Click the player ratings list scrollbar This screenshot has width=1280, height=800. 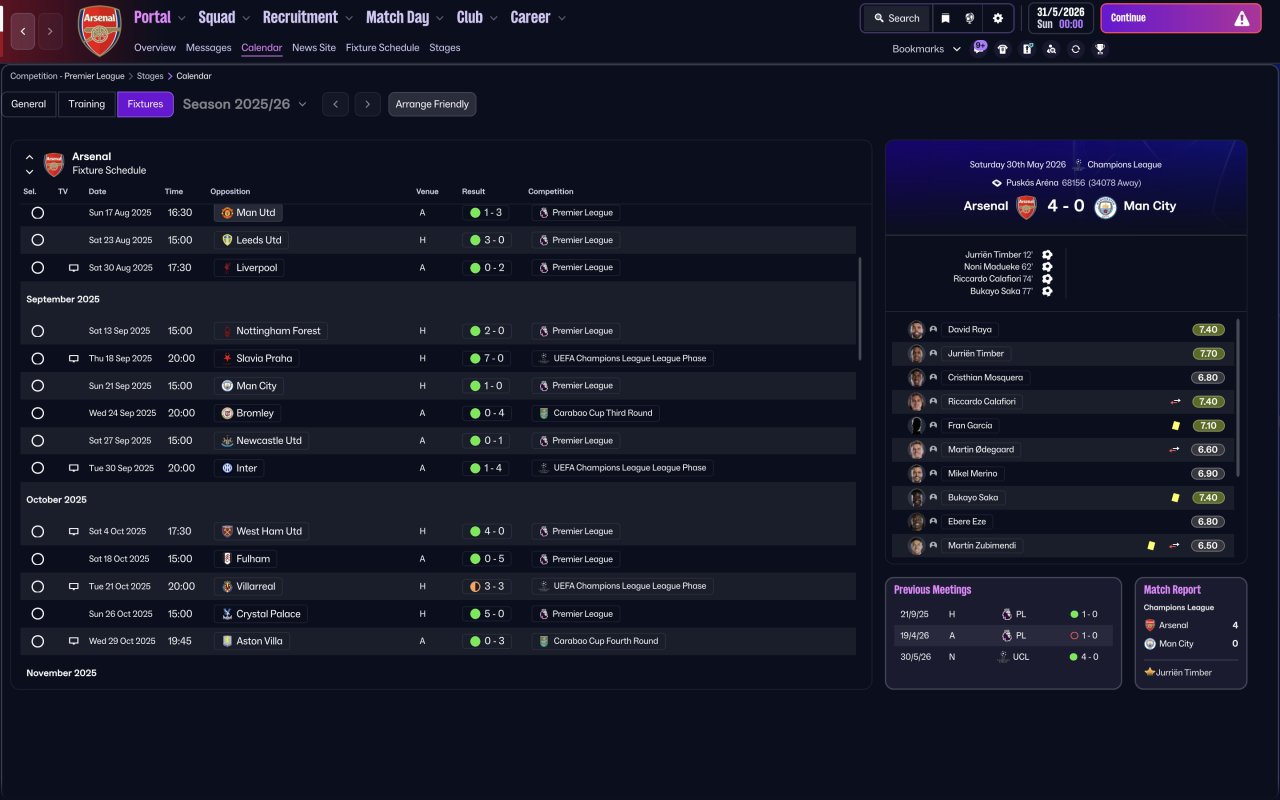(x=1238, y=397)
